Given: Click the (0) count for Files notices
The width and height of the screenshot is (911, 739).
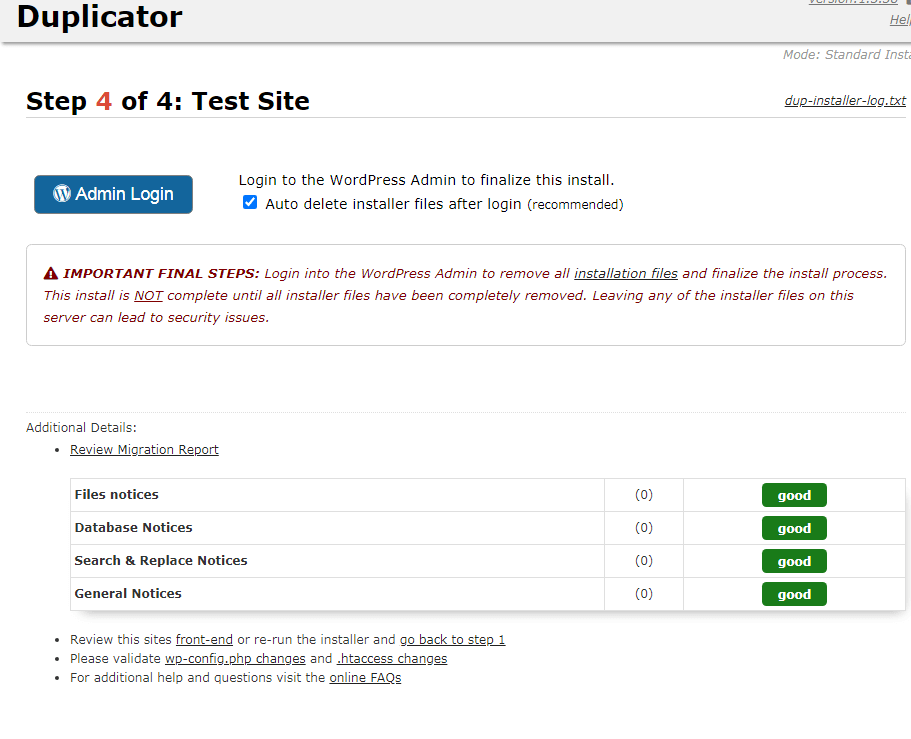Looking at the screenshot, I should pyautogui.click(x=644, y=494).
